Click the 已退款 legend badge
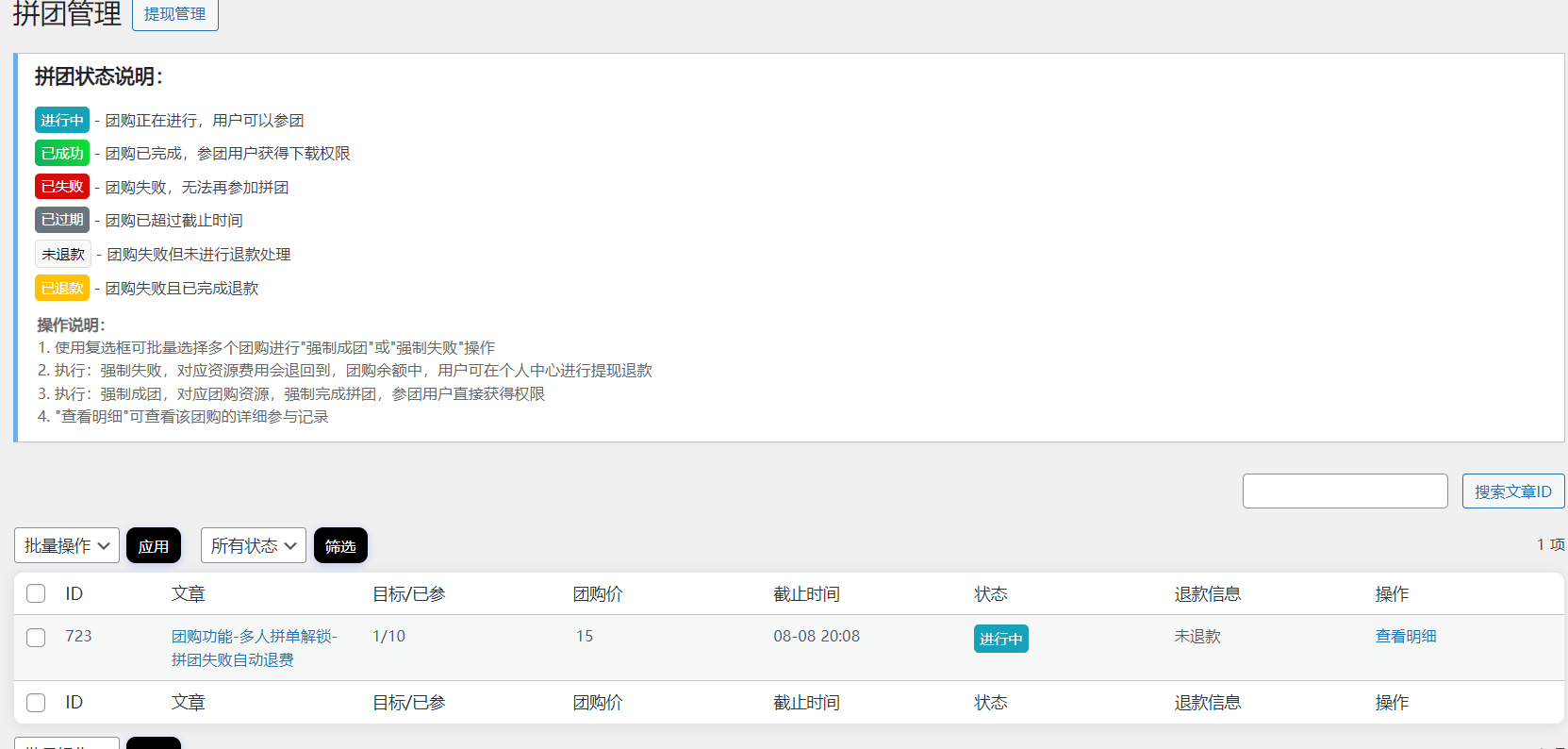The height and width of the screenshot is (749, 1568). pyautogui.click(x=62, y=288)
